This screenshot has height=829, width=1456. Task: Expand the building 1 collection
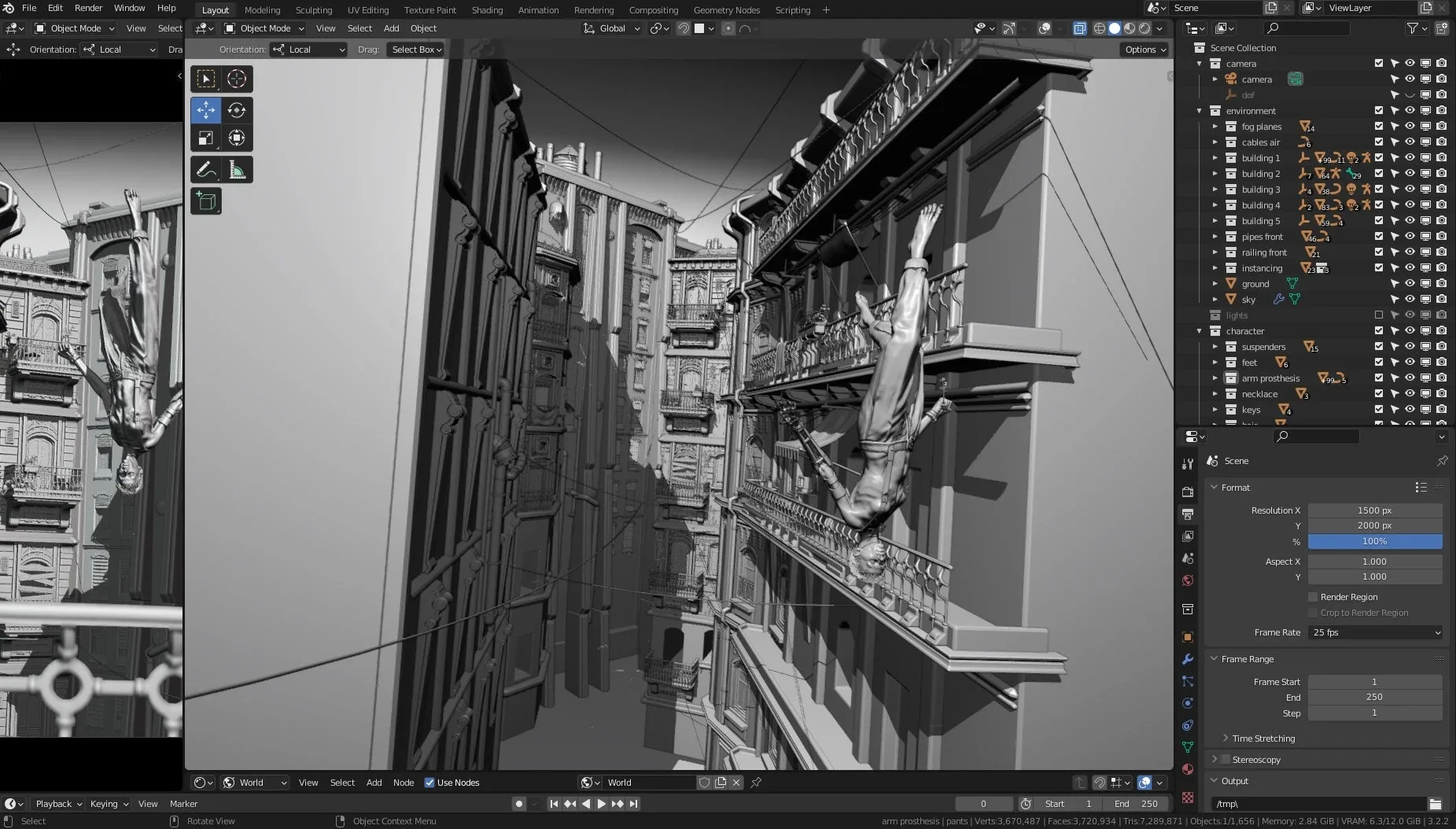1215,158
